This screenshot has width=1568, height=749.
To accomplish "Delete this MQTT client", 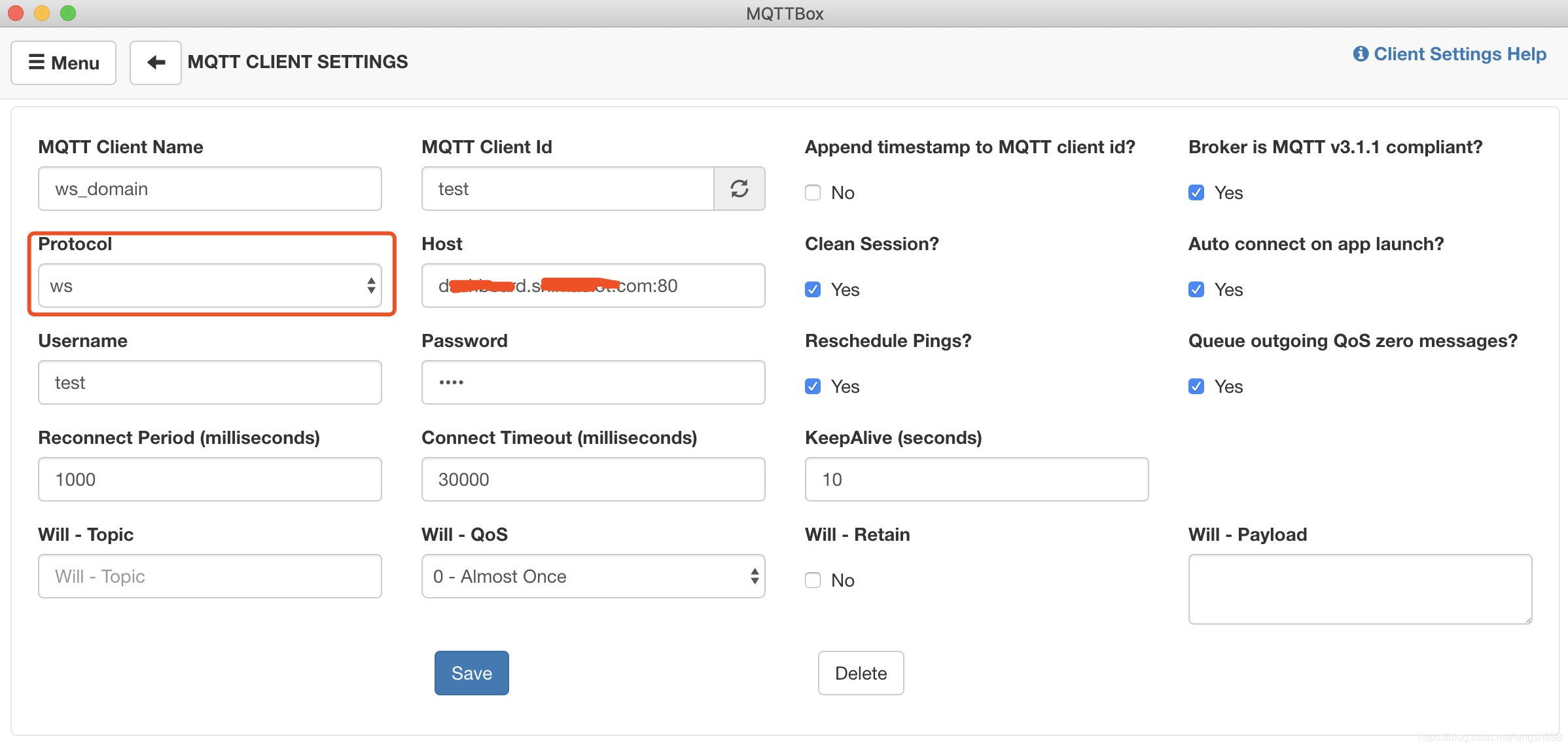I will point(861,673).
